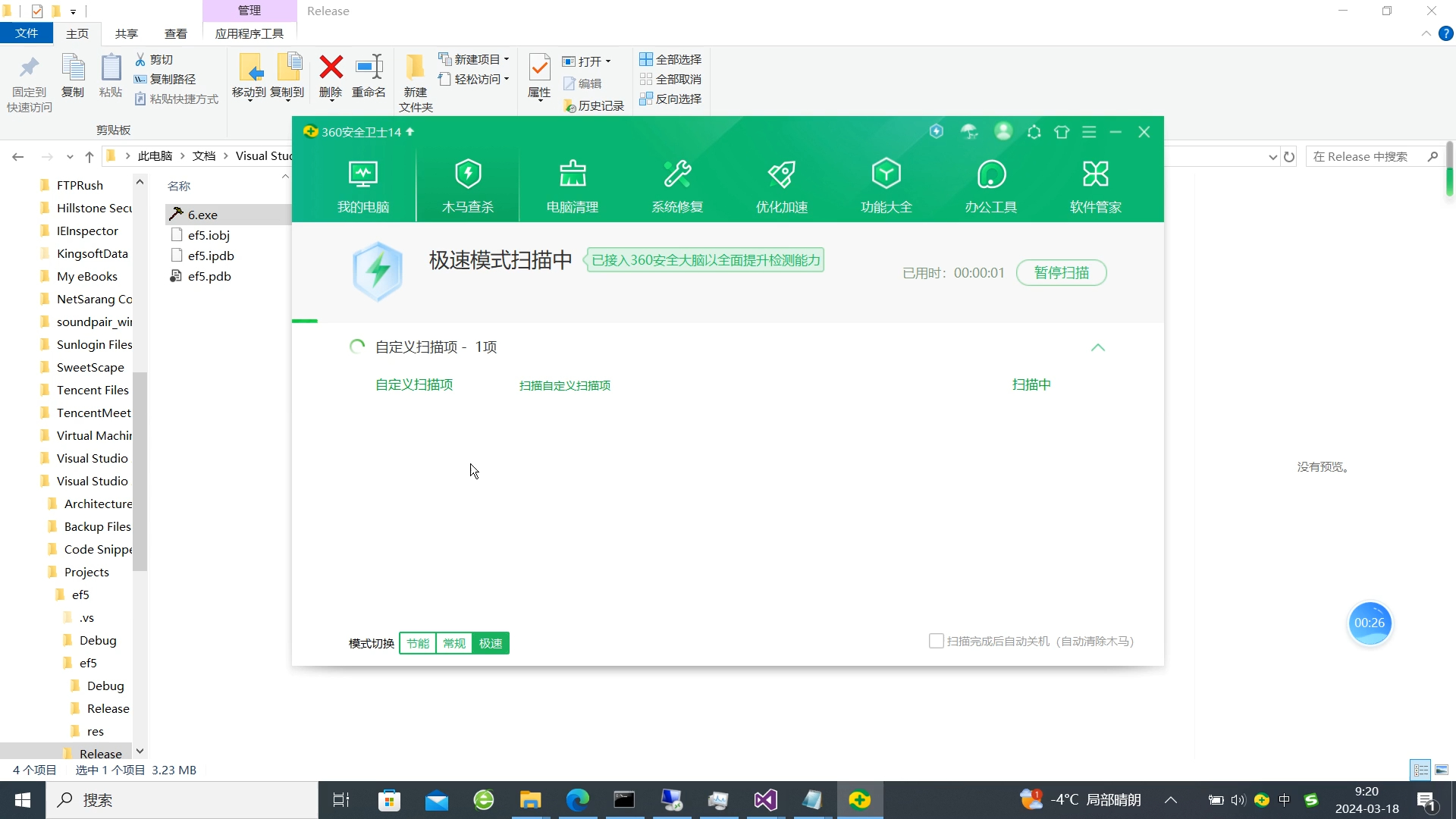1456x819 pixels.
Task: Open 电脑清理 cleanup tool
Action: [573, 186]
